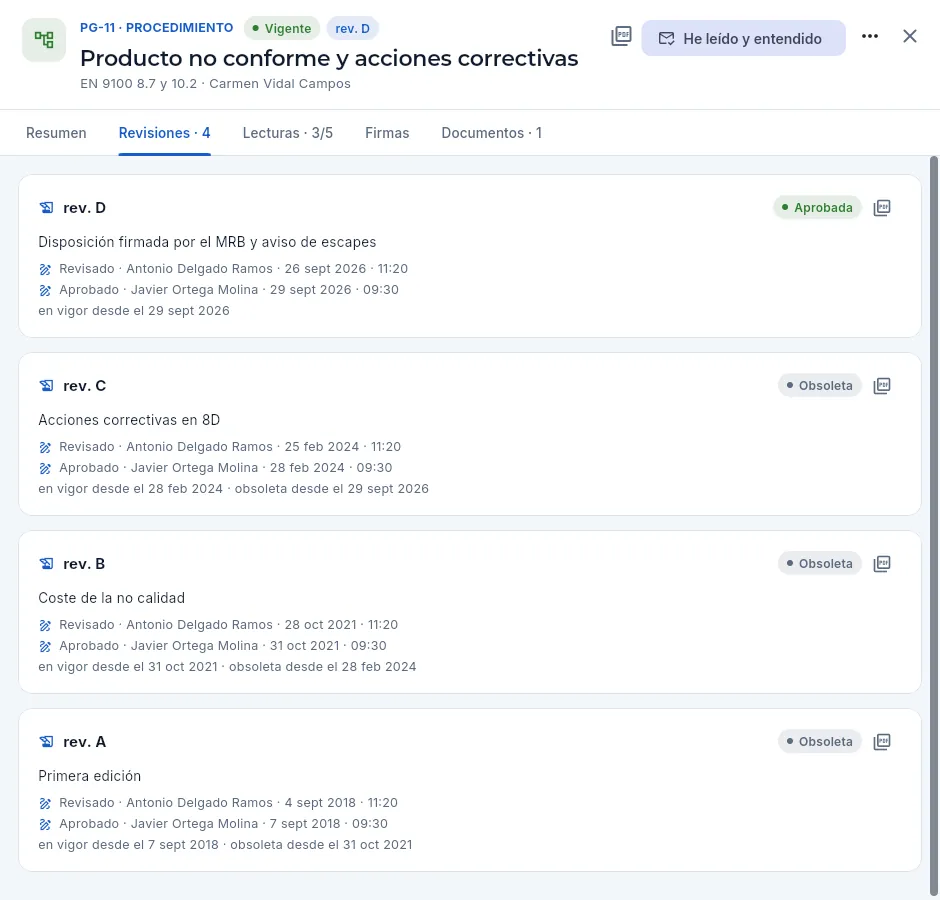
Task: Click the Obsoleta badge on rev. C
Action: pyautogui.click(x=820, y=386)
